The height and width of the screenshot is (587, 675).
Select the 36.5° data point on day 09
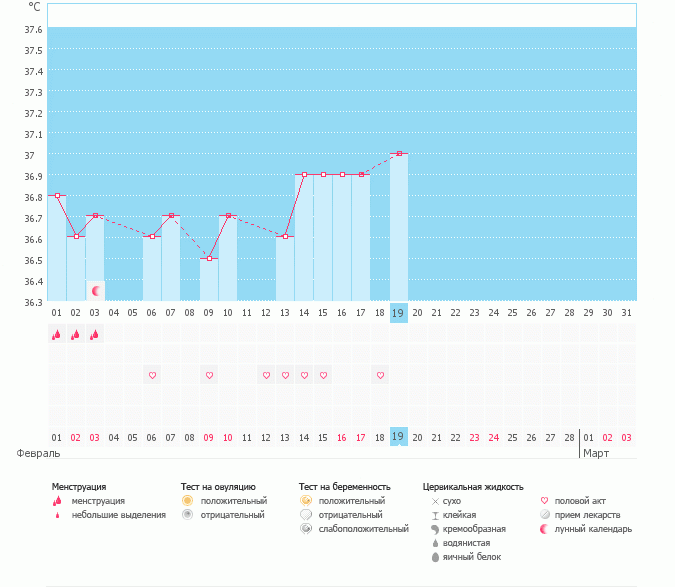(210, 259)
